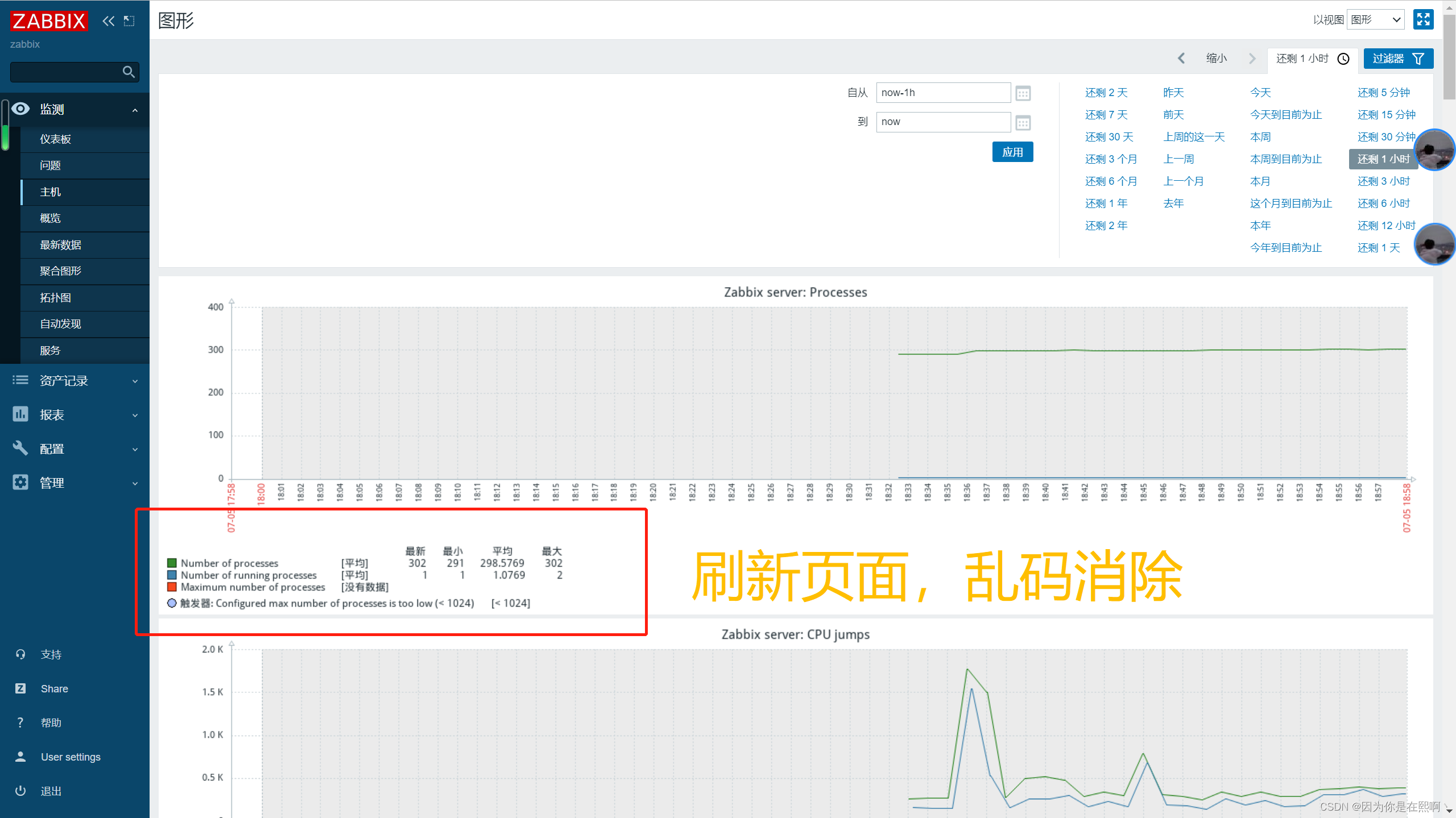Click the 报表 bar chart icon
1456x818 pixels.
click(20, 414)
